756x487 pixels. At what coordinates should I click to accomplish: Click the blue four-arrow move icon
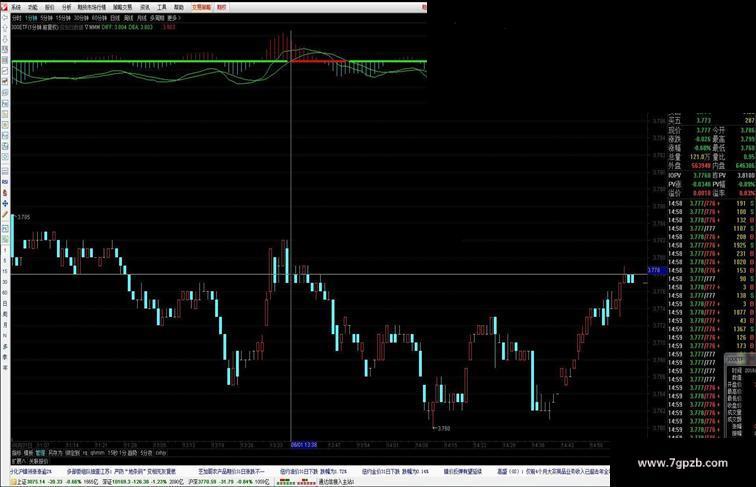coord(5,203)
